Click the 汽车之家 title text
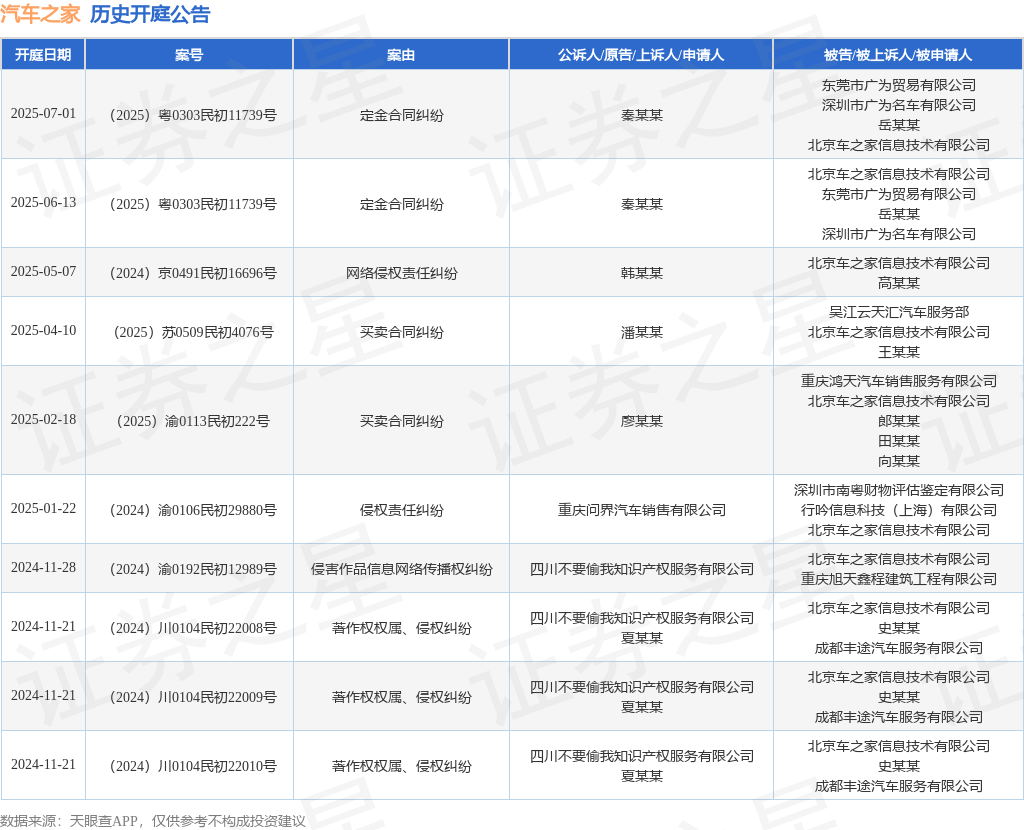Viewport: 1024px width, 830px height. (x=40, y=14)
